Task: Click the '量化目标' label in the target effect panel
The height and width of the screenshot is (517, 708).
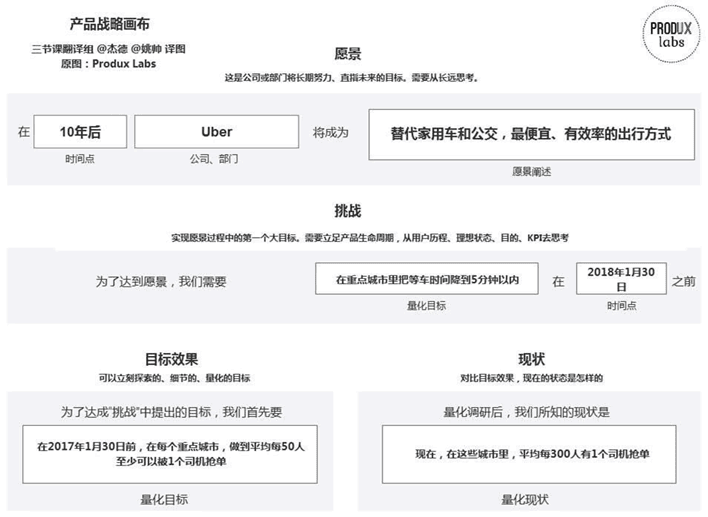Action: coord(164,499)
